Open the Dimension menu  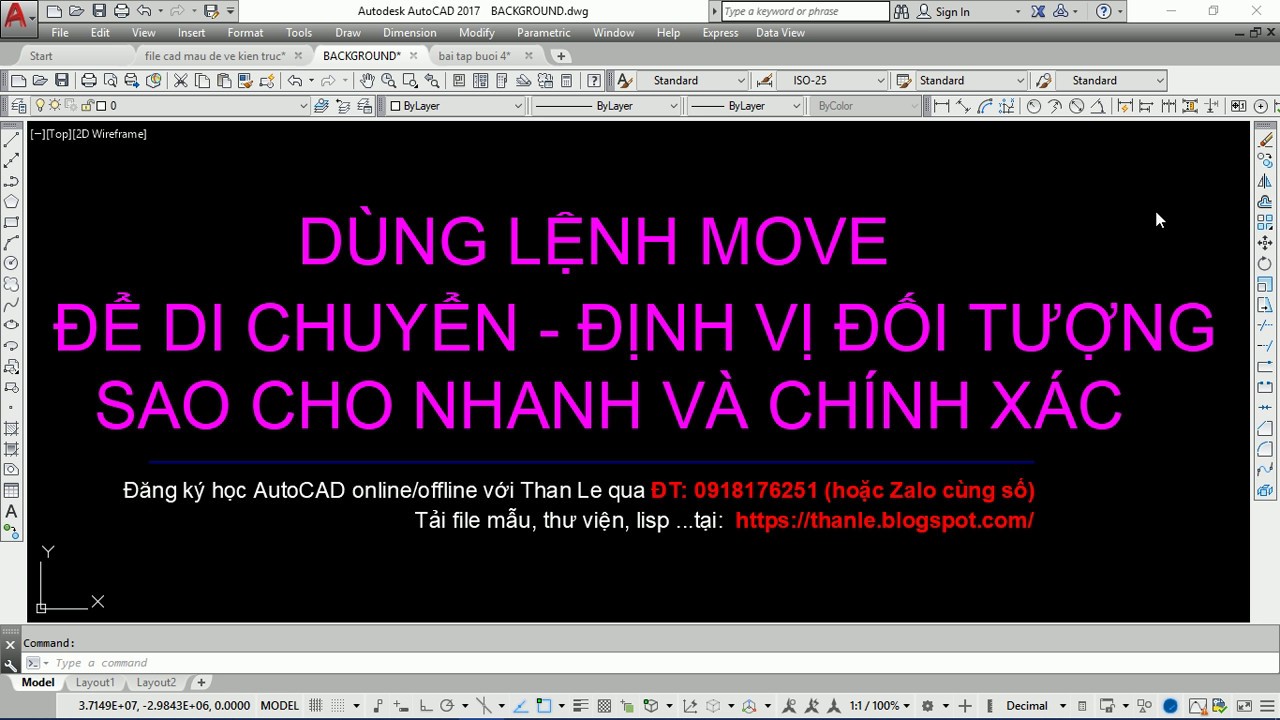(x=410, y=33)
